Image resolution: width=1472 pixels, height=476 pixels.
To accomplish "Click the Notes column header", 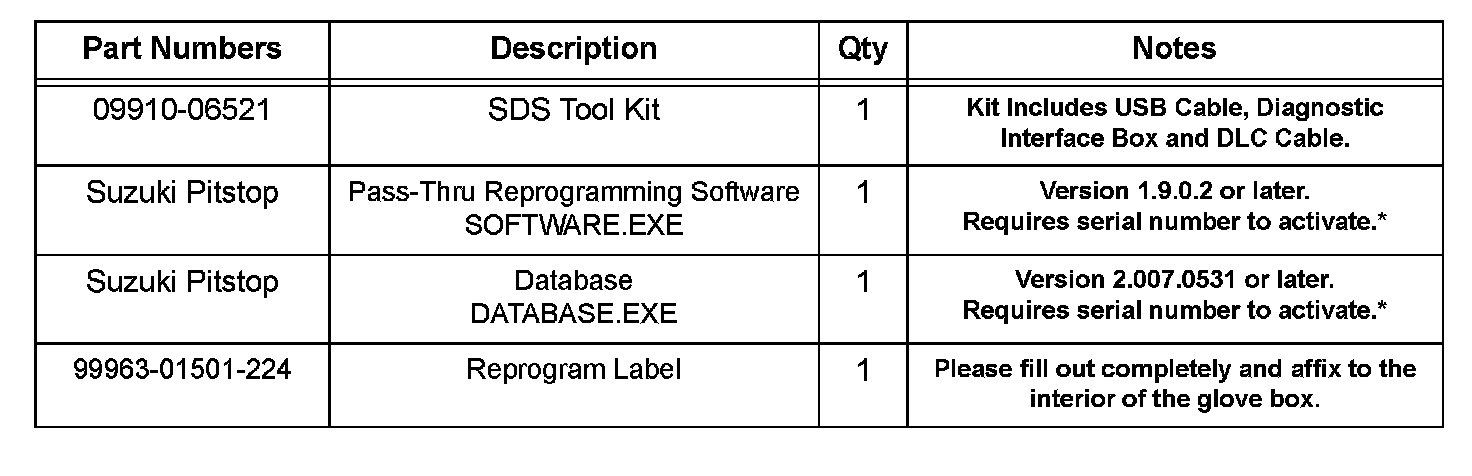I will pyautogui.click(x=1175, y=48).
